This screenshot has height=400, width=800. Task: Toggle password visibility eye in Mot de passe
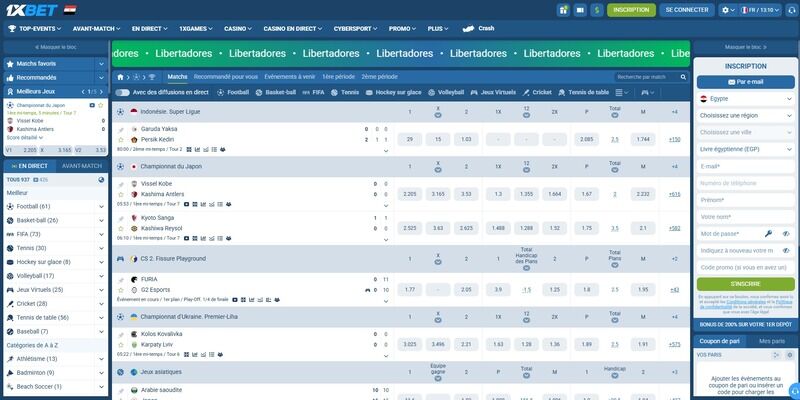click(x=786, y=234)
